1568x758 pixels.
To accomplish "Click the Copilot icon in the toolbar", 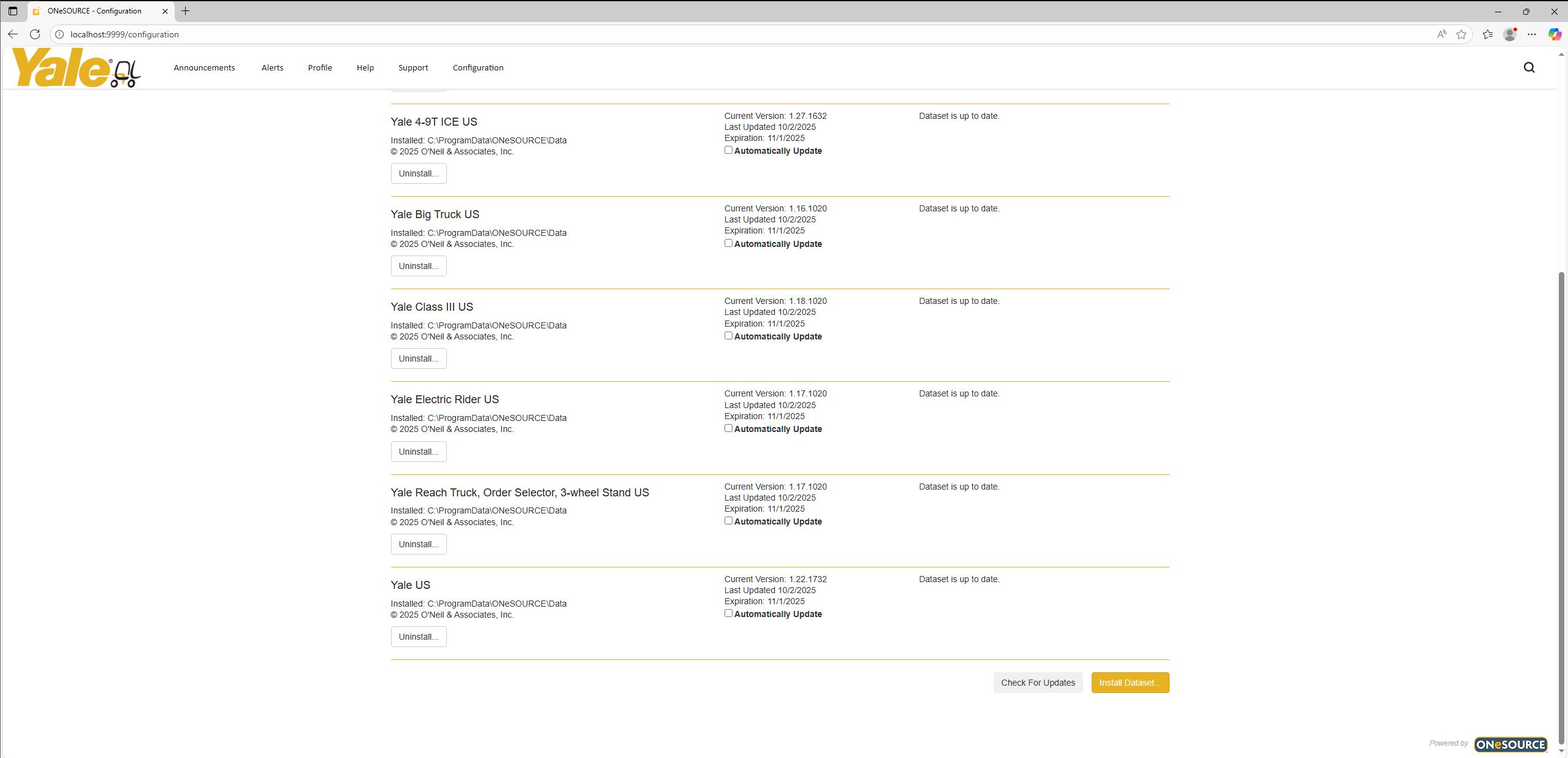I will pyautogui.click(x=1555, y=34).
